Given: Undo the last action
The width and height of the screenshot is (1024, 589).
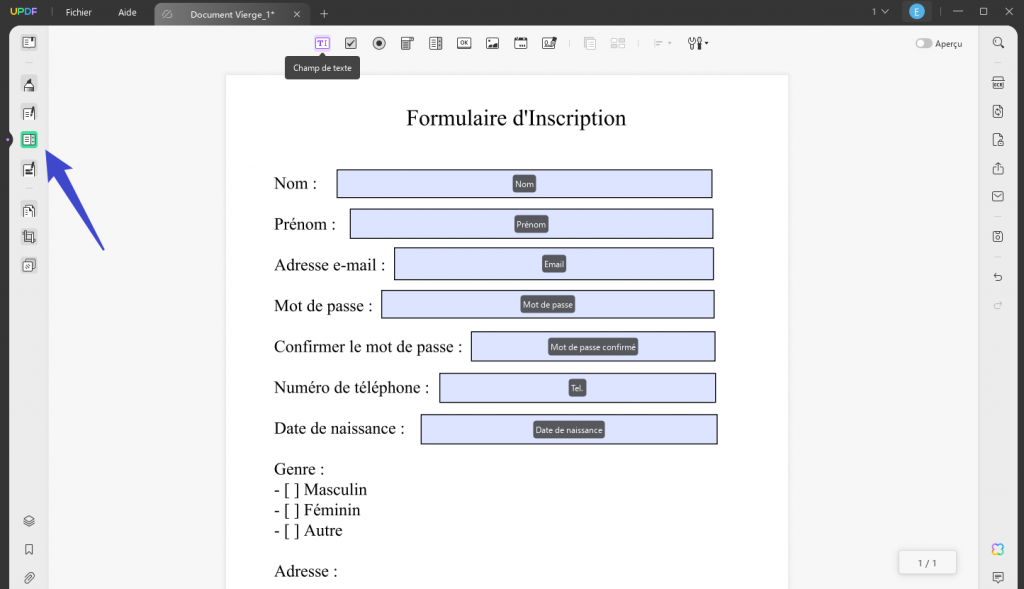Looking at the screenshot, I should coord(997,277).
